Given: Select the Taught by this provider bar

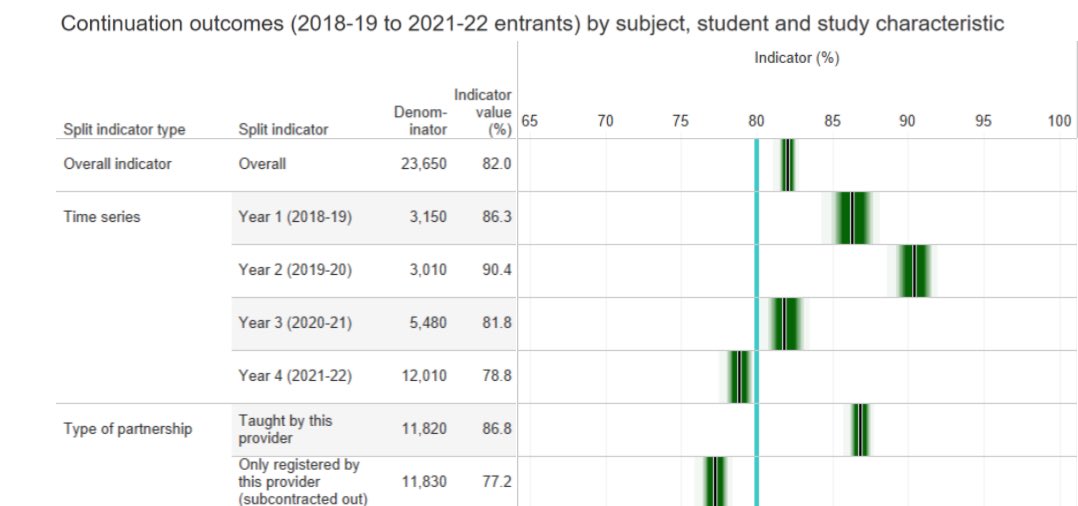Looking at the screenshot, I should click(860, 429).
